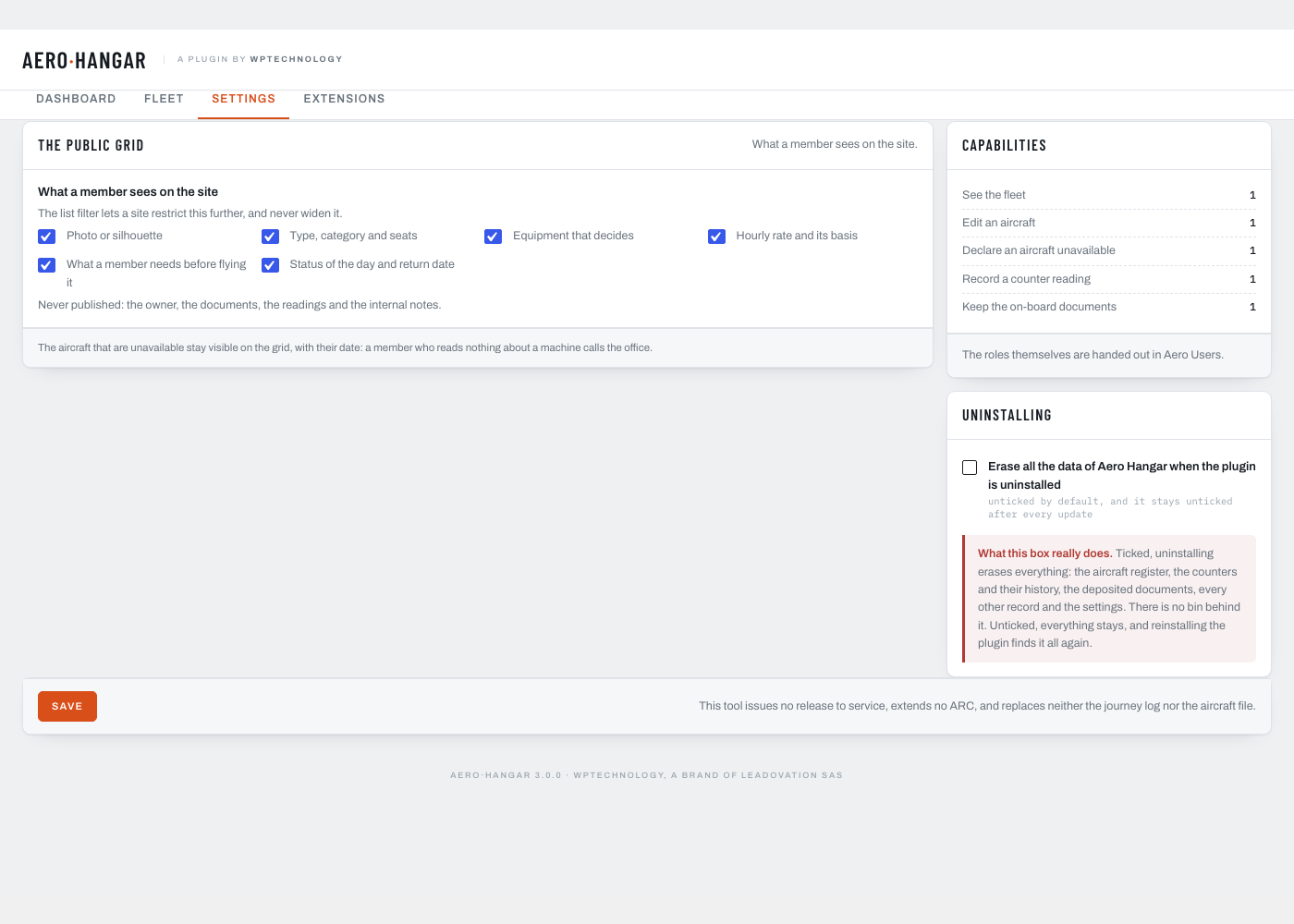Select the 'See the fleet' capability row
The image size is (1294, 924).
[1109, 195]
